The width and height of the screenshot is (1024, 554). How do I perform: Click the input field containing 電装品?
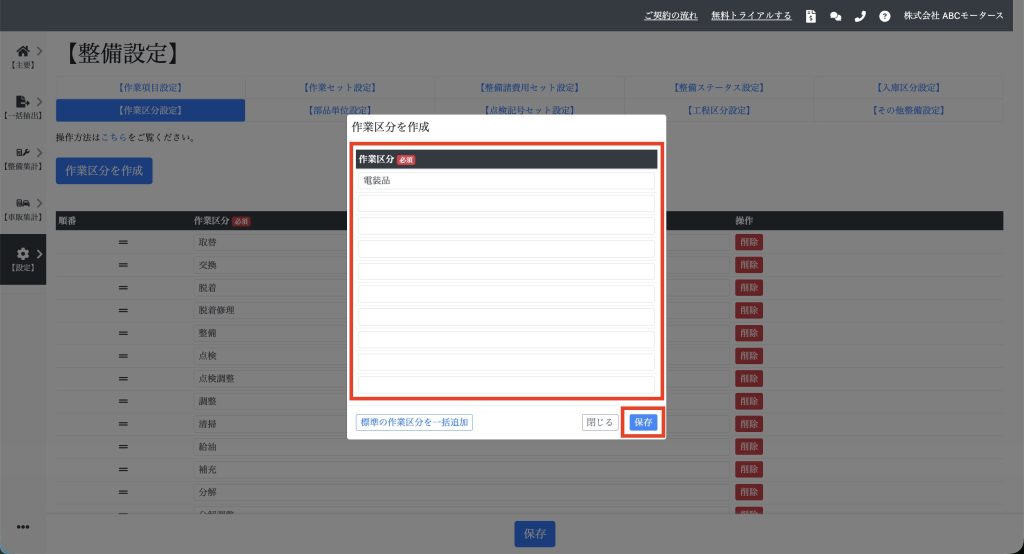tap(506, 181)
